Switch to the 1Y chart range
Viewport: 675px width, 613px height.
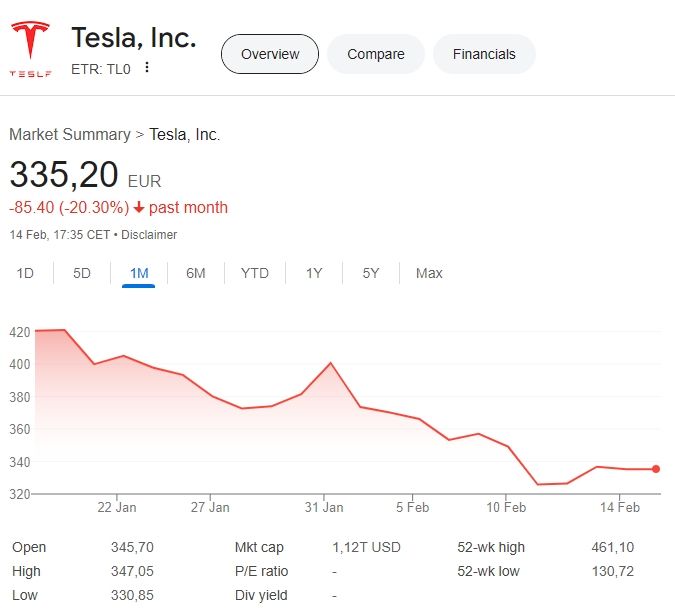coord(314,273)
